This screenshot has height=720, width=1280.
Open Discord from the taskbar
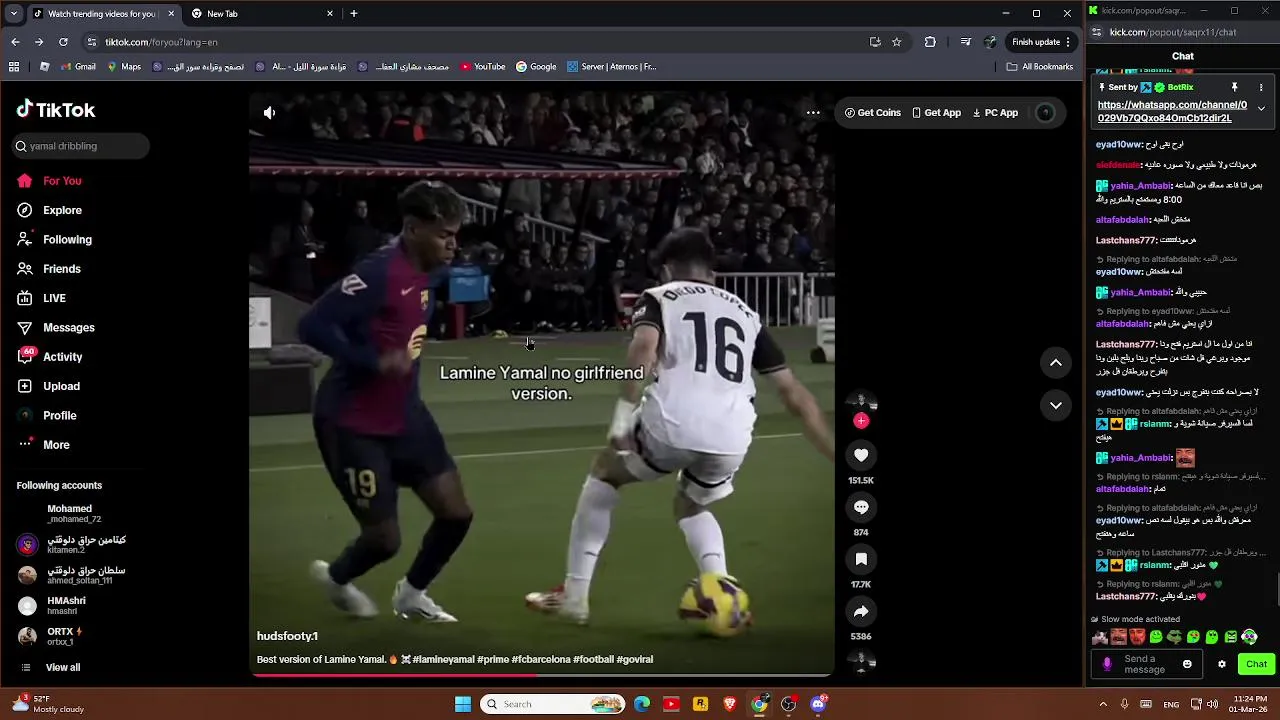(818, 704)
